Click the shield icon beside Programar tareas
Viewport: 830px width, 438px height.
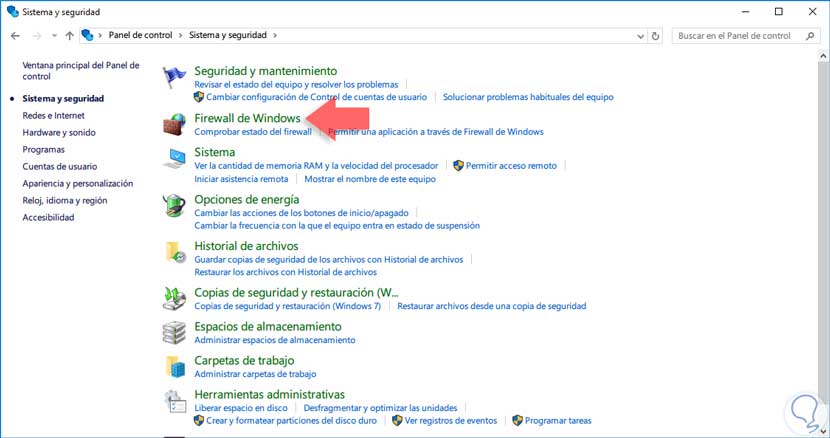click(518, 421)
